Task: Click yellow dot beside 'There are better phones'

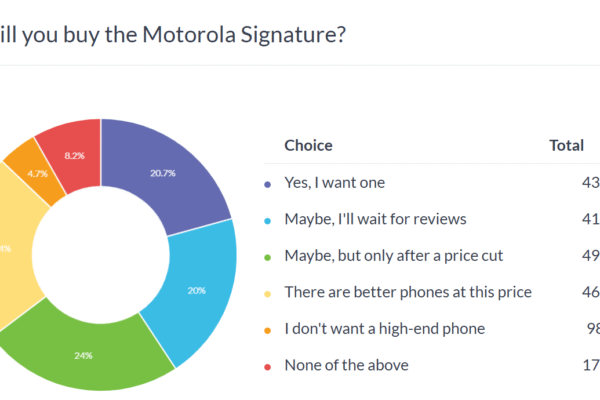Action: coord(267,293)
